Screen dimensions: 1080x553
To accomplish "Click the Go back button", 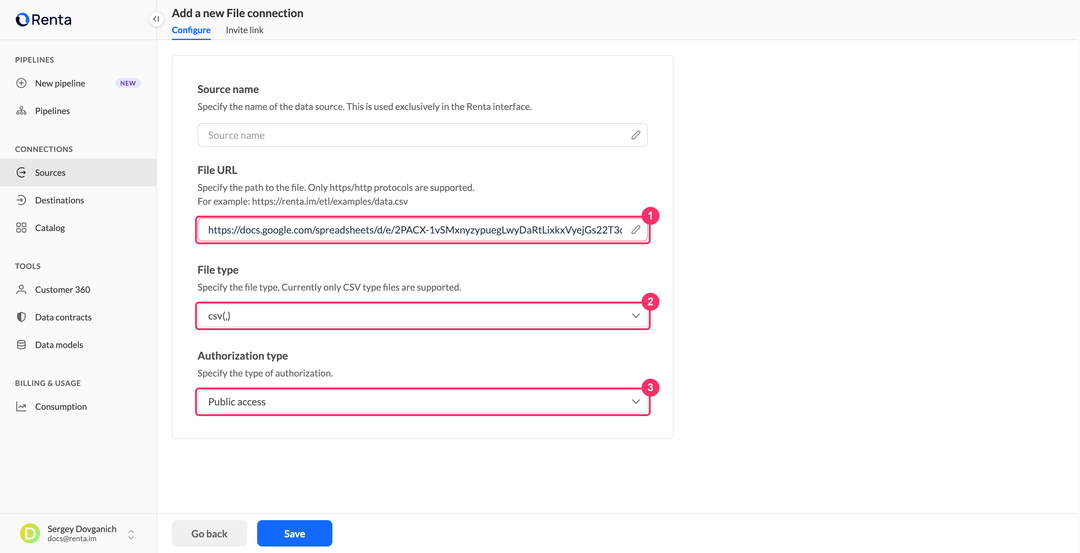I will (209, 534).
